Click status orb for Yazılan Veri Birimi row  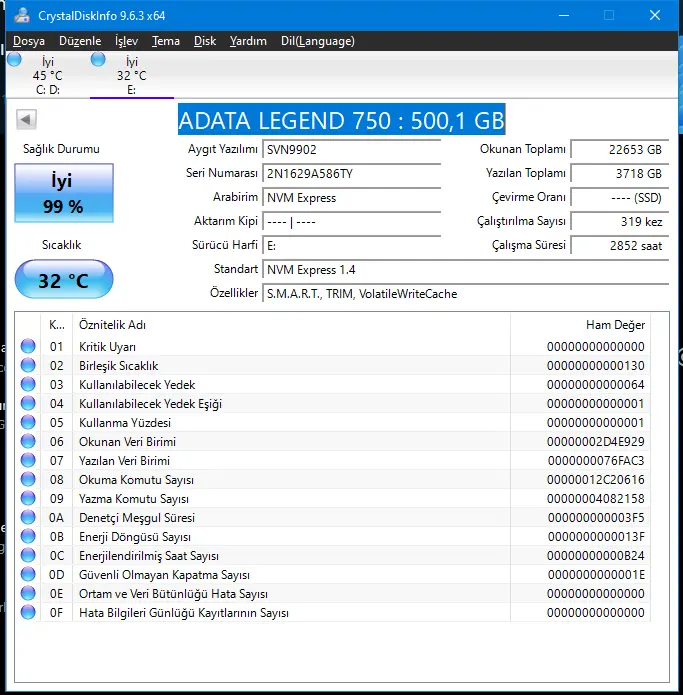tap(28, 461)
